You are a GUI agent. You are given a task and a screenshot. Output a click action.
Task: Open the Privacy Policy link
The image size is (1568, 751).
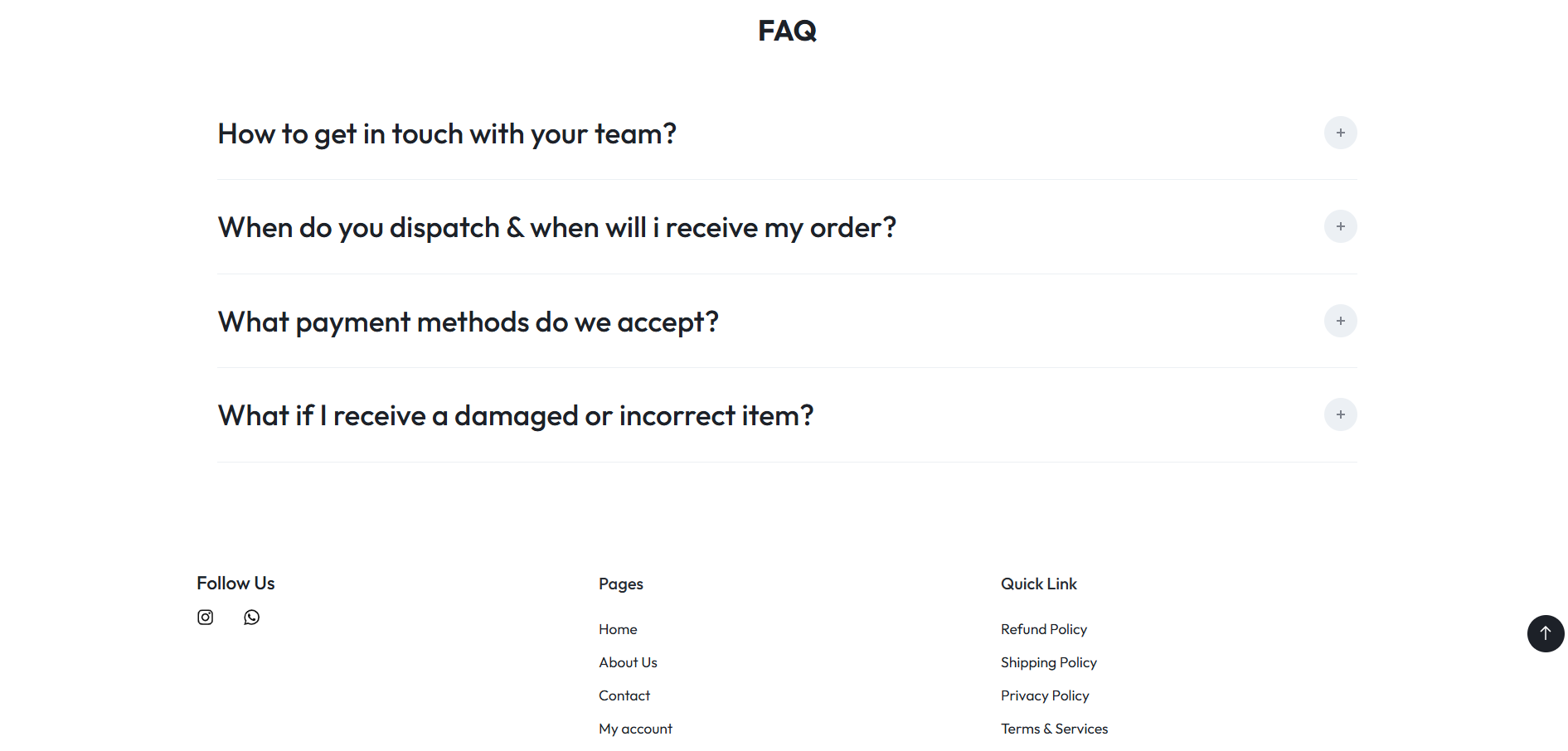[1044, 695]
